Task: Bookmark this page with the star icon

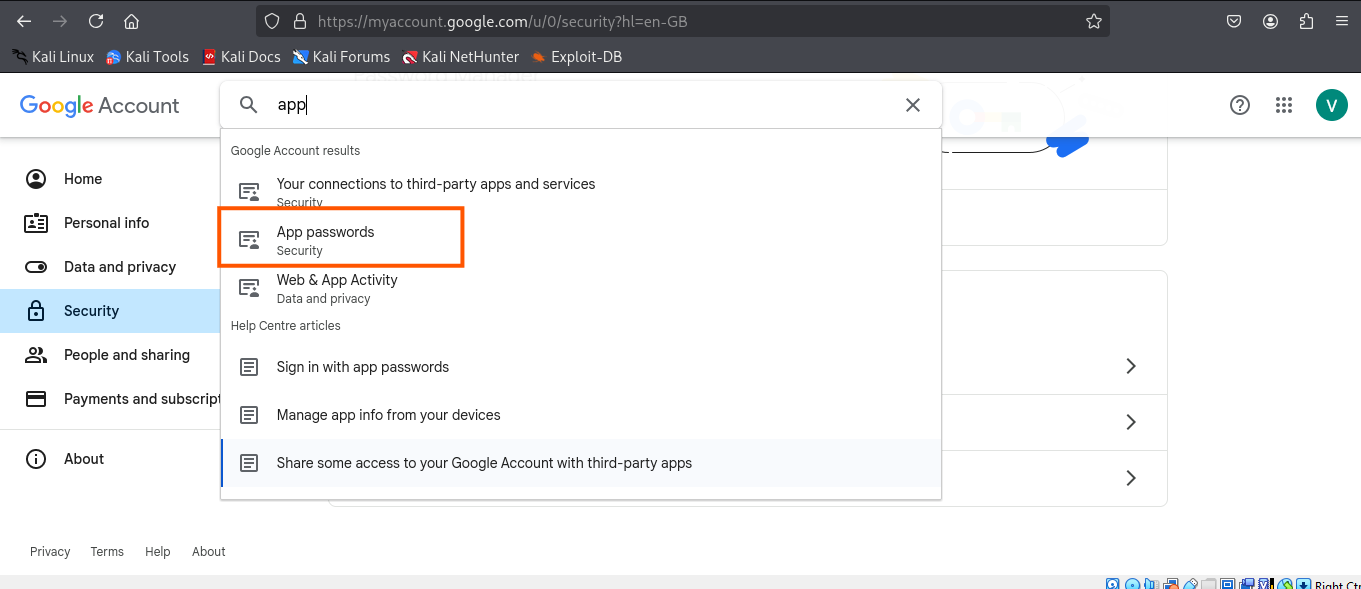Action: [1093, 21]
